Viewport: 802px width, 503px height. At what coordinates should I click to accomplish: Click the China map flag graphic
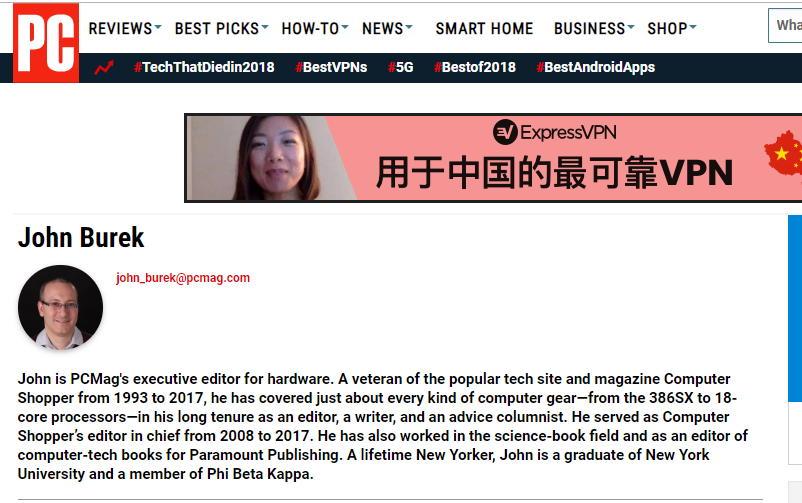pyautogui.click(x=783, y=153)
